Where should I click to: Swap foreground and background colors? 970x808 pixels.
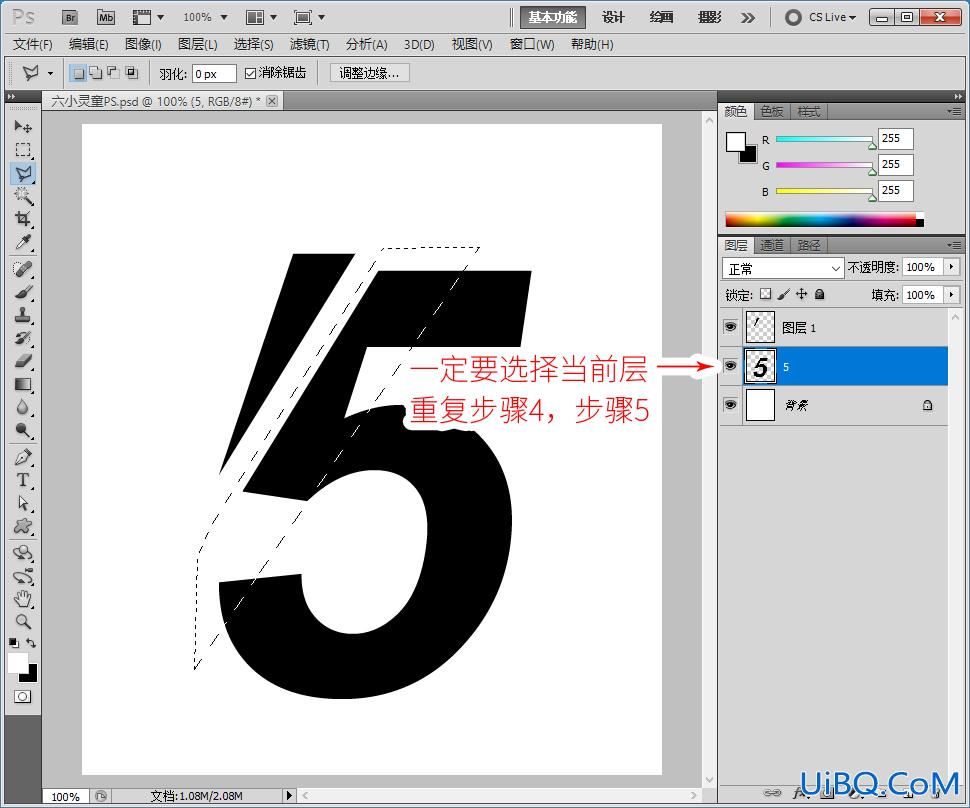click(x=31, y=643)
